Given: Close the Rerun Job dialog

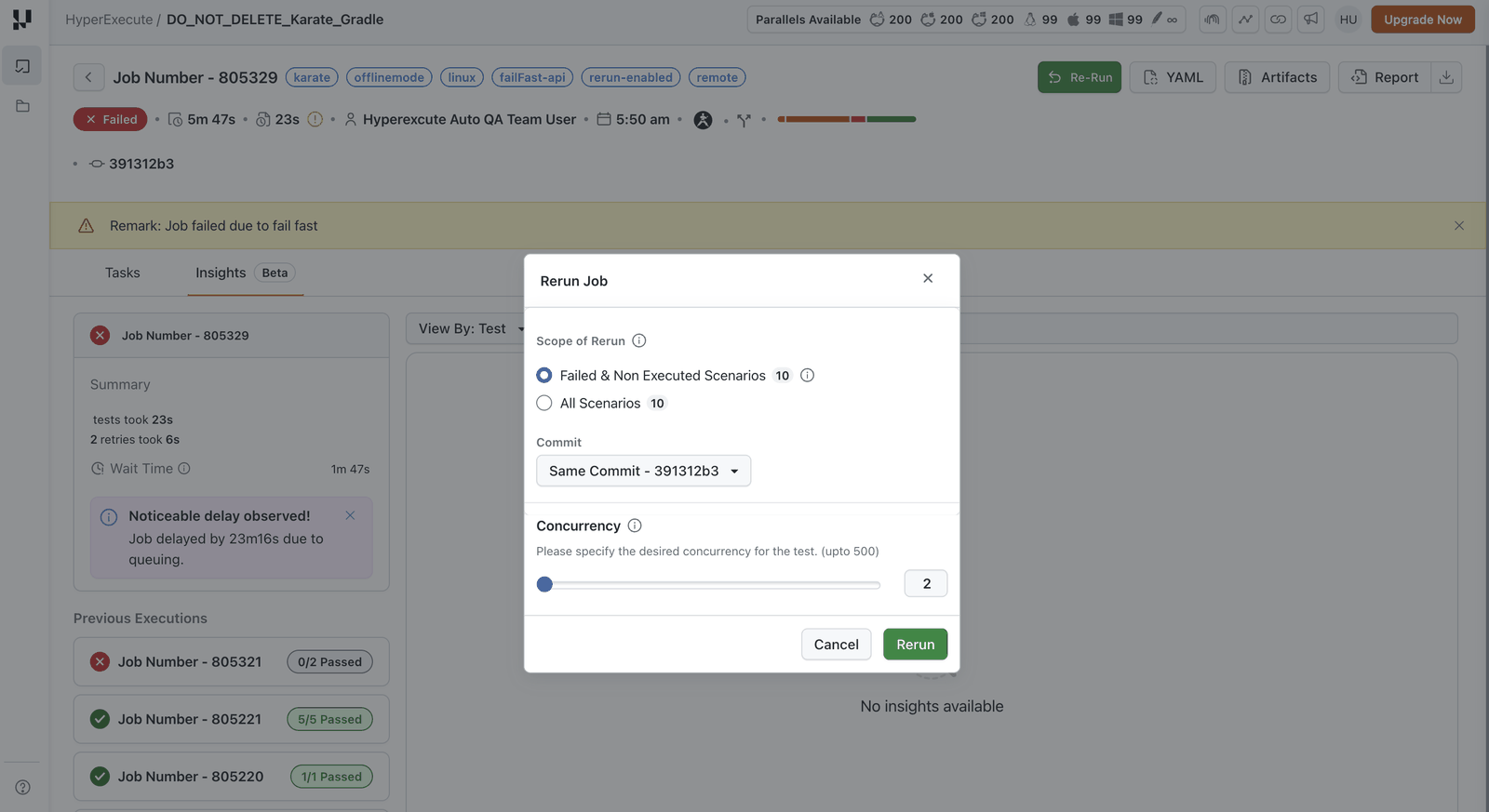Looking at the screenshot, I should pyautogui.click(x=928, y=278).
